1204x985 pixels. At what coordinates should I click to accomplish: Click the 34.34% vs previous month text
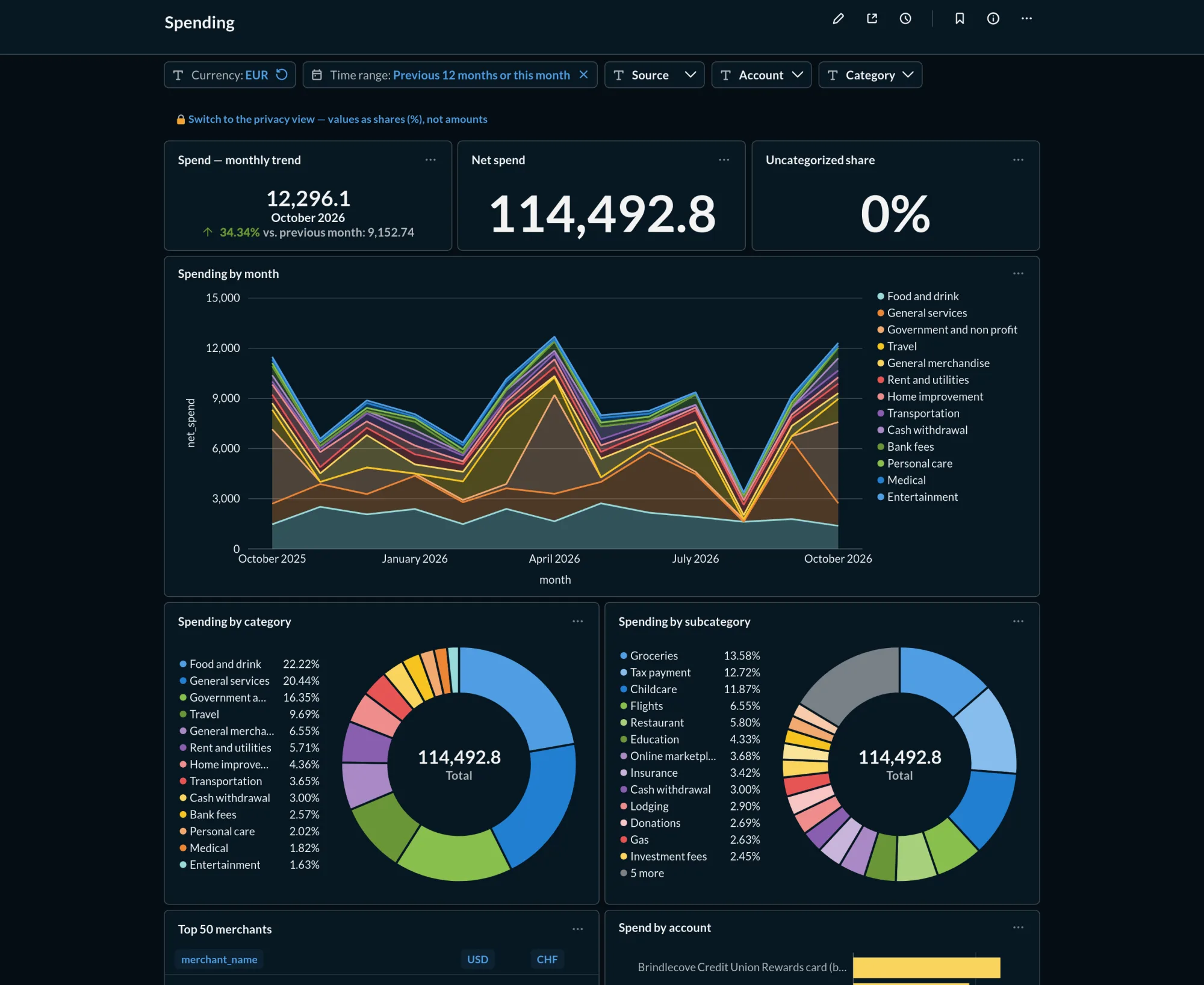click(308, 232)
